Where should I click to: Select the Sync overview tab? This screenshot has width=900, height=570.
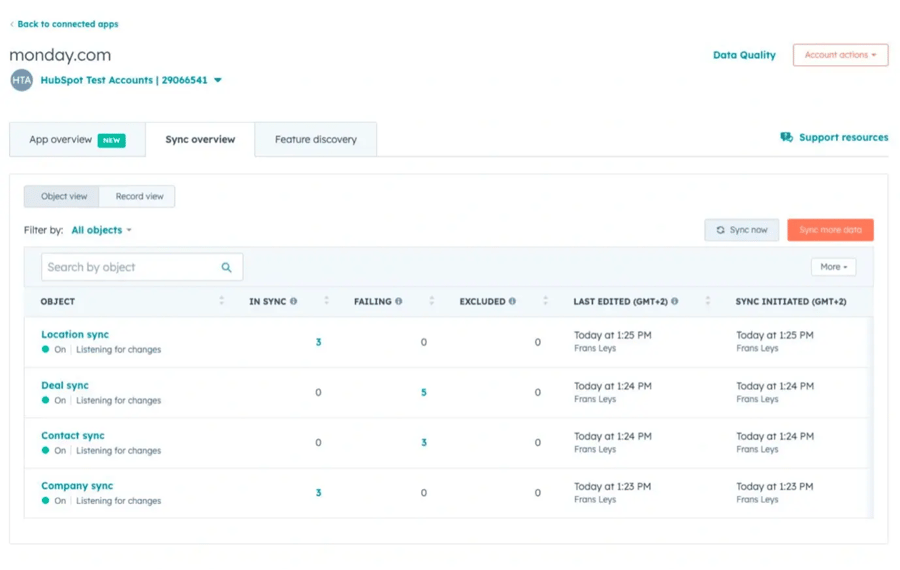click(200, 139)
